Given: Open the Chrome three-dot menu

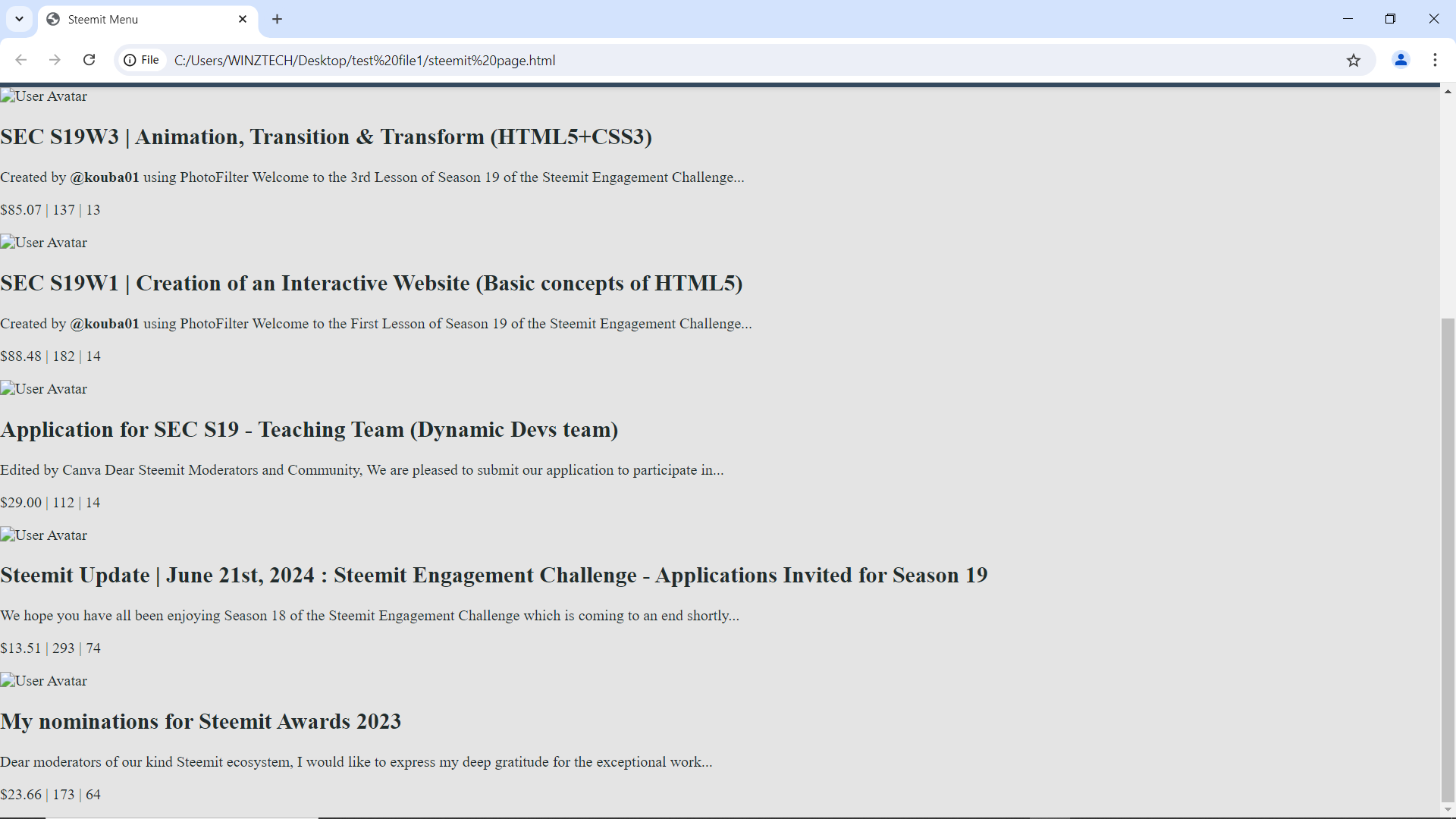Looking at the screenshot, I should (x=1435, y=60).
